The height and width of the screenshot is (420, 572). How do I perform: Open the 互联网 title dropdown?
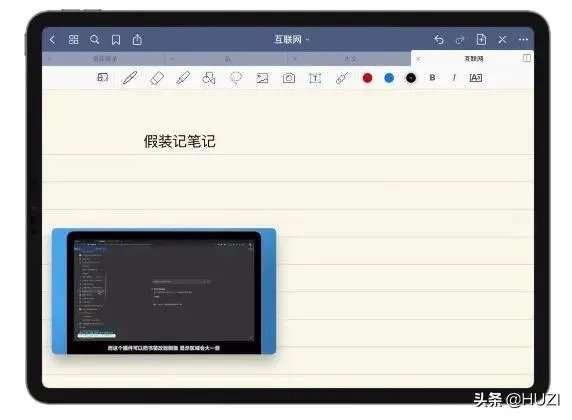pos(291,39)
